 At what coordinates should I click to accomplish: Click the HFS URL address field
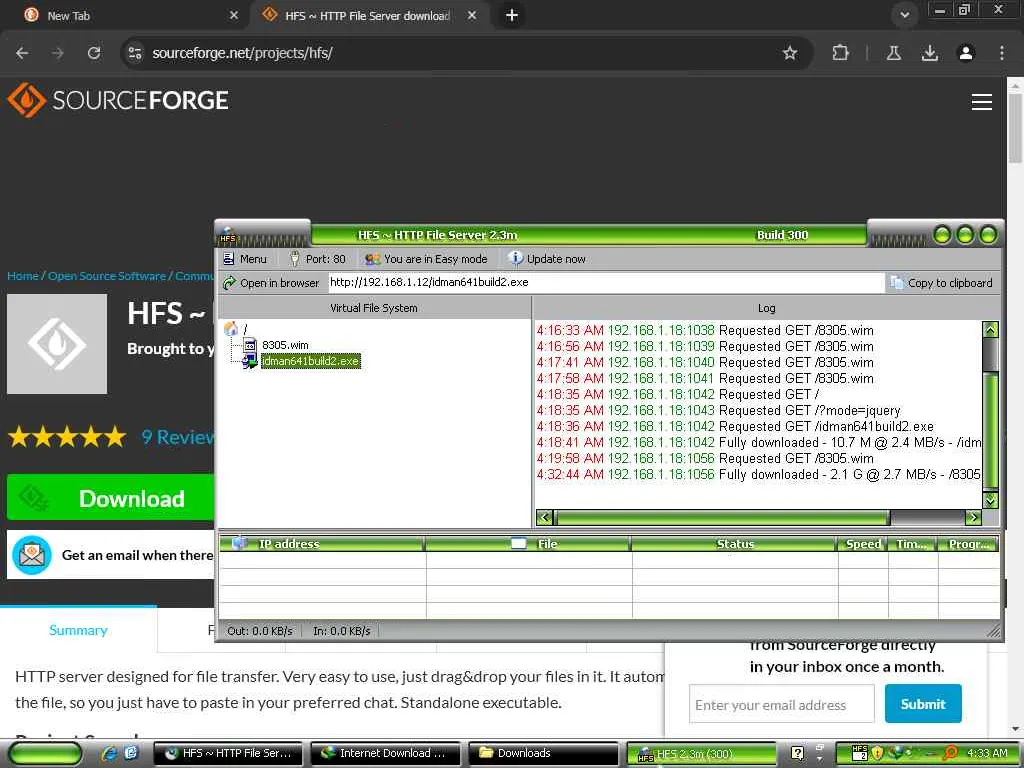(606, 283)
